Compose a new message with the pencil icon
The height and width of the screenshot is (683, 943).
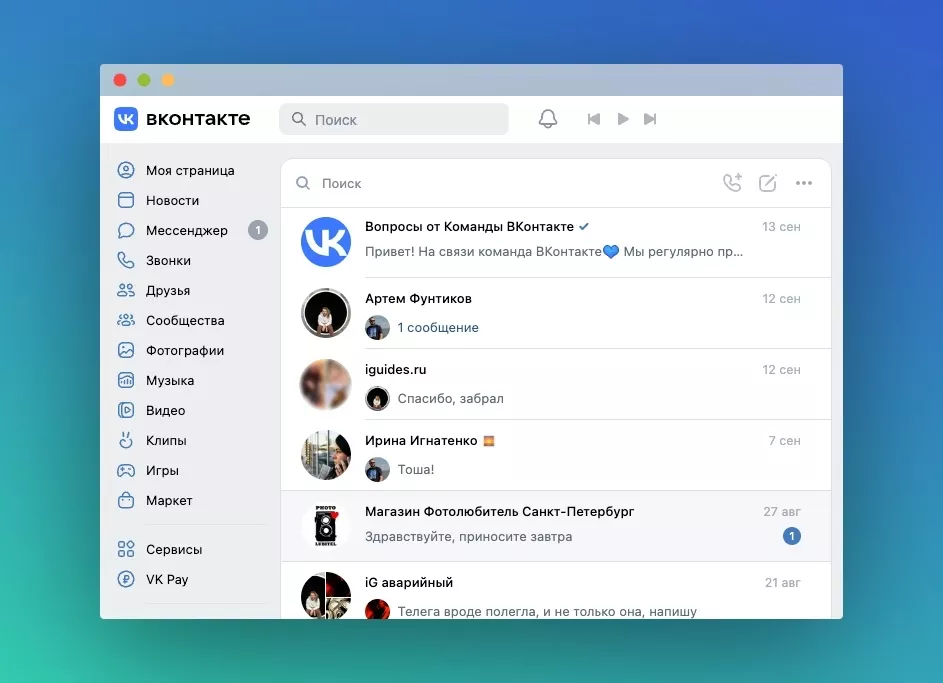pos(768,183)
